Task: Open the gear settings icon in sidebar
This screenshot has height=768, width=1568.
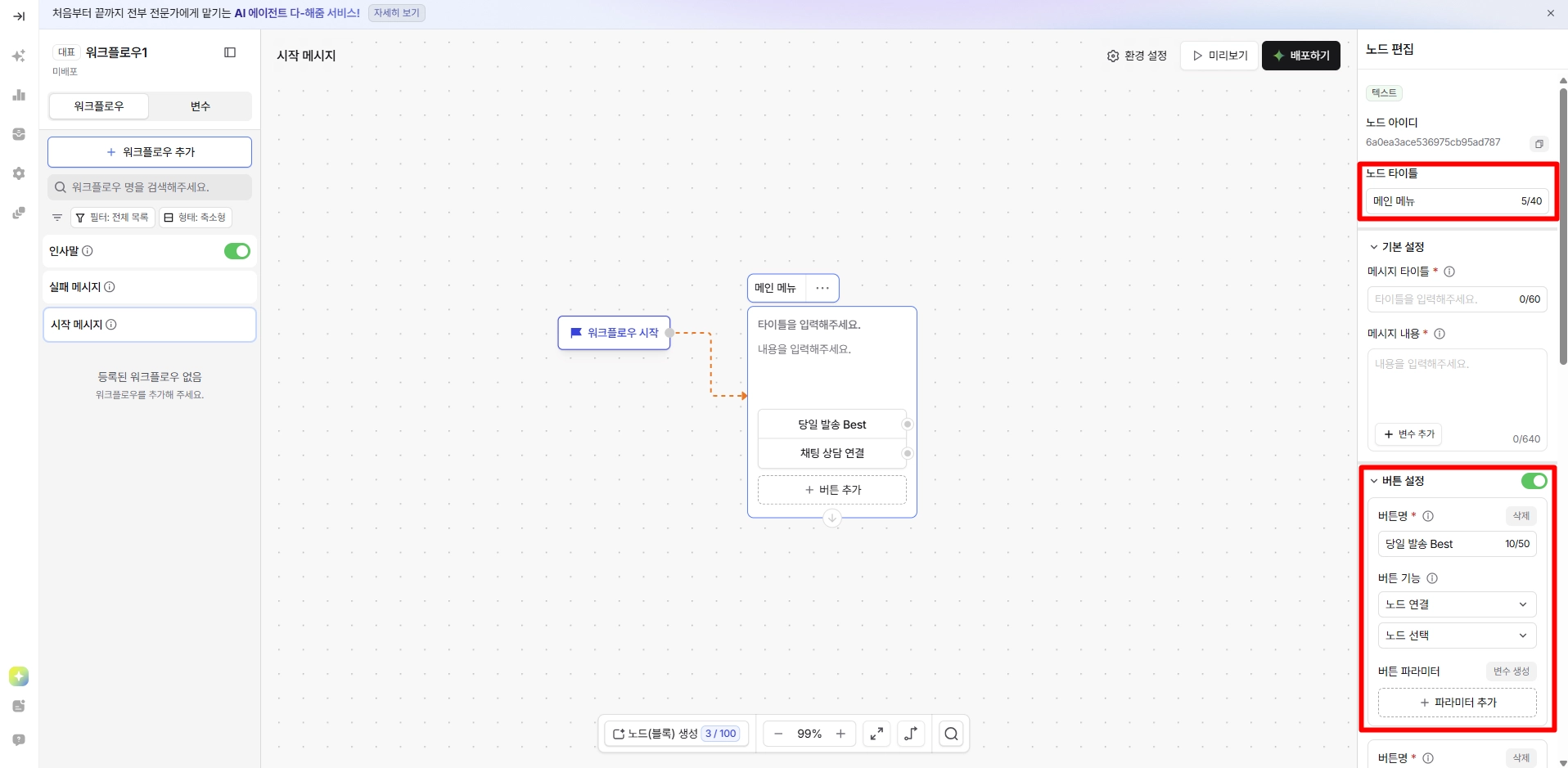Action: (x=19, y=173)
